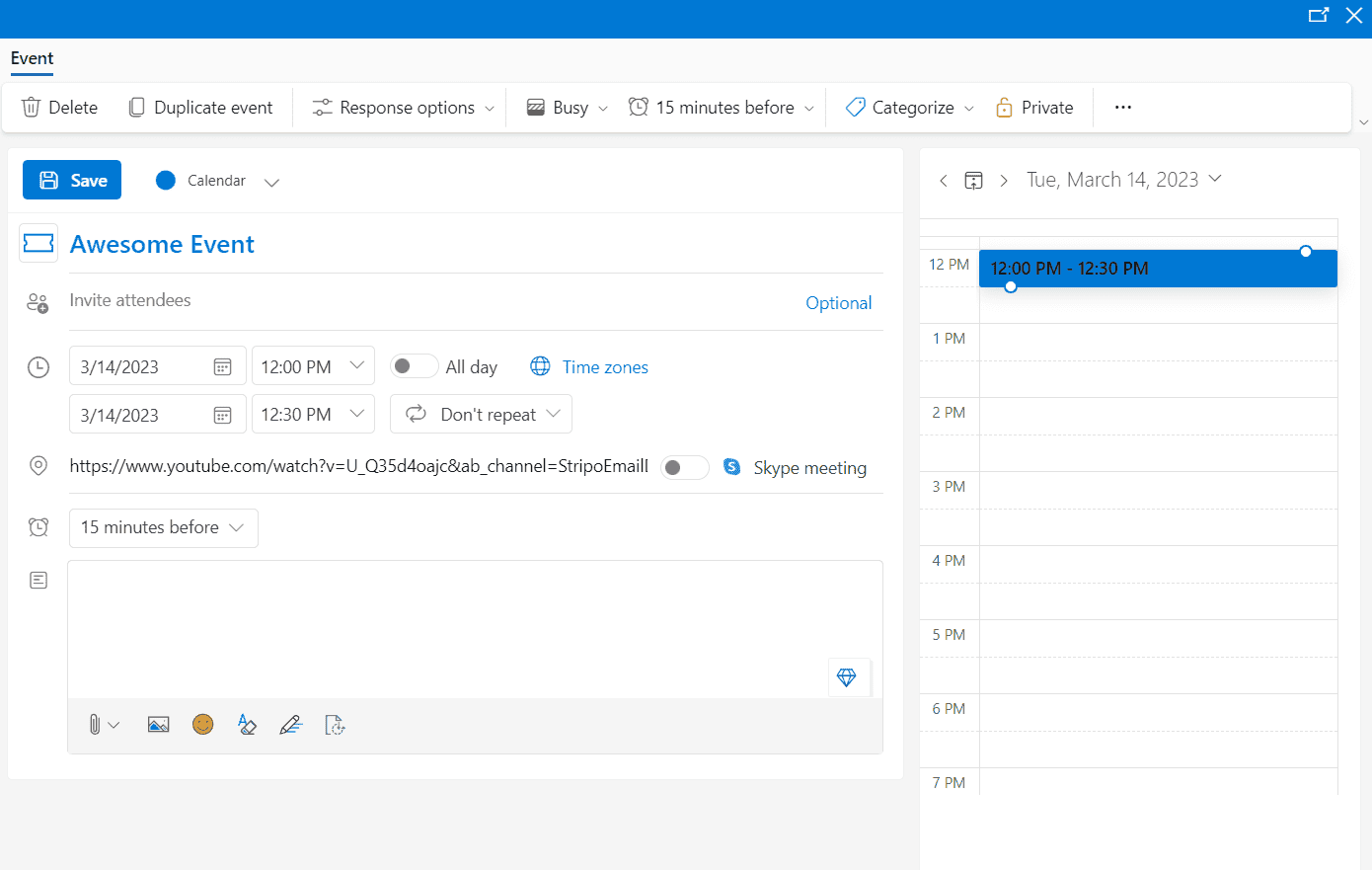Viewport: 1372px width, 870px height.
Task: Open the text formatting options icon
Action: [x=247, y=724]
